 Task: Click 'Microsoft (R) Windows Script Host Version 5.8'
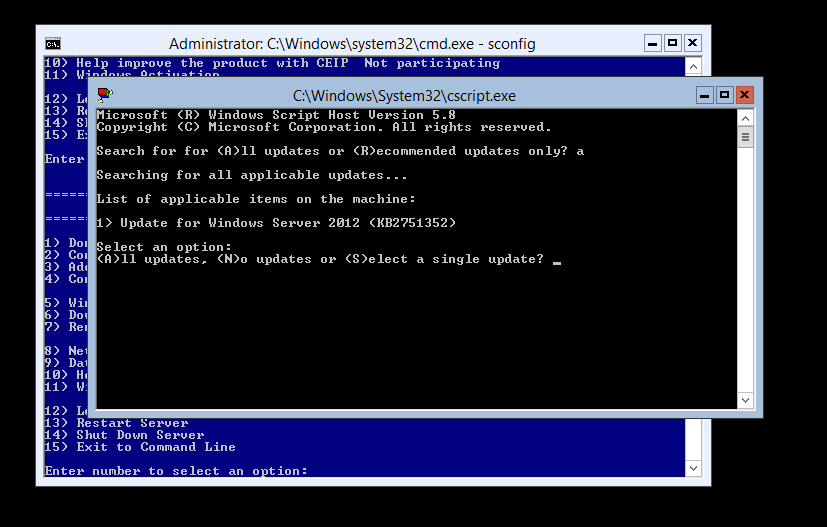(x=276, y=115)
